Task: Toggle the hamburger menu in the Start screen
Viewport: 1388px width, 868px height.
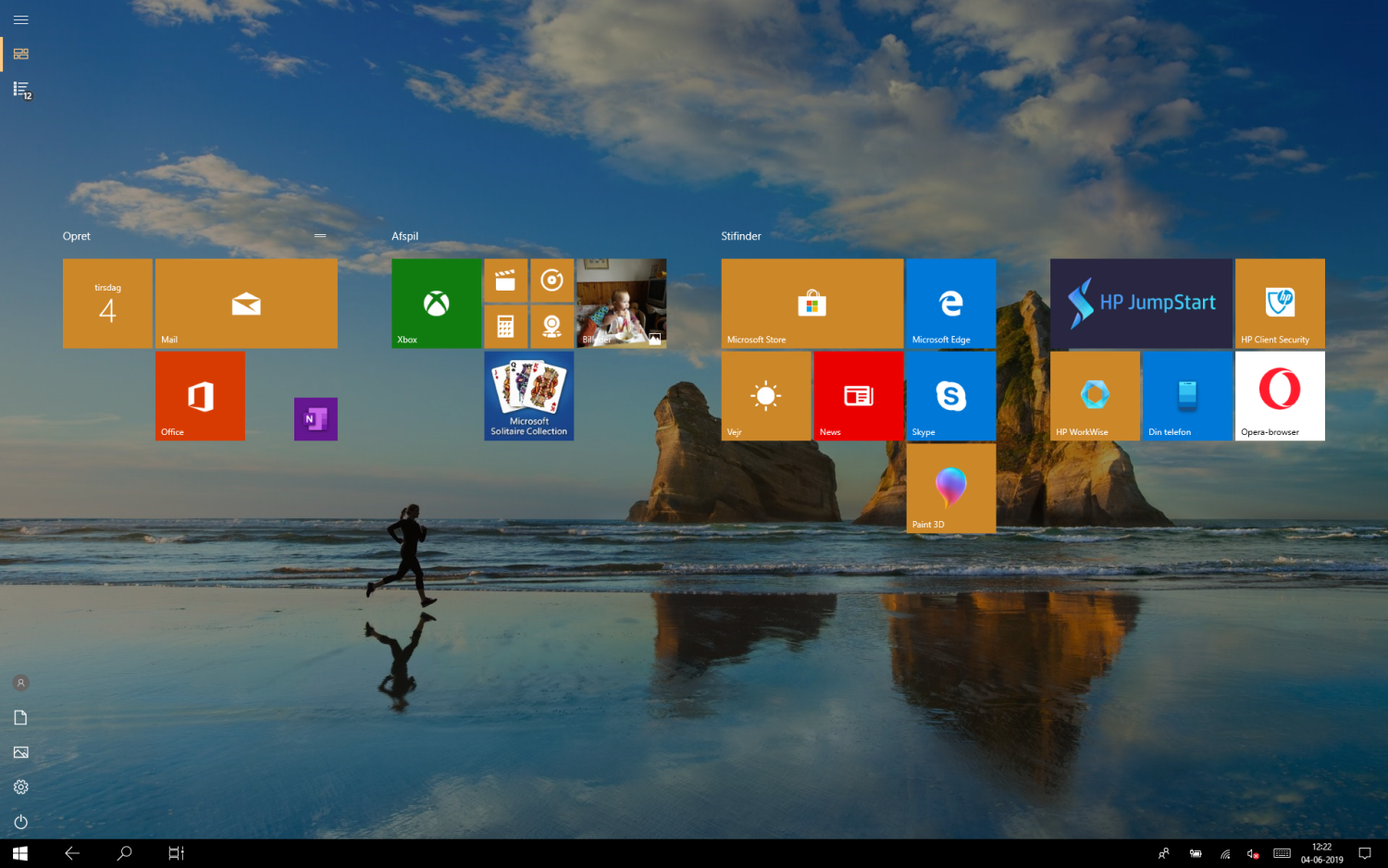Action: [x=20, y=19]
